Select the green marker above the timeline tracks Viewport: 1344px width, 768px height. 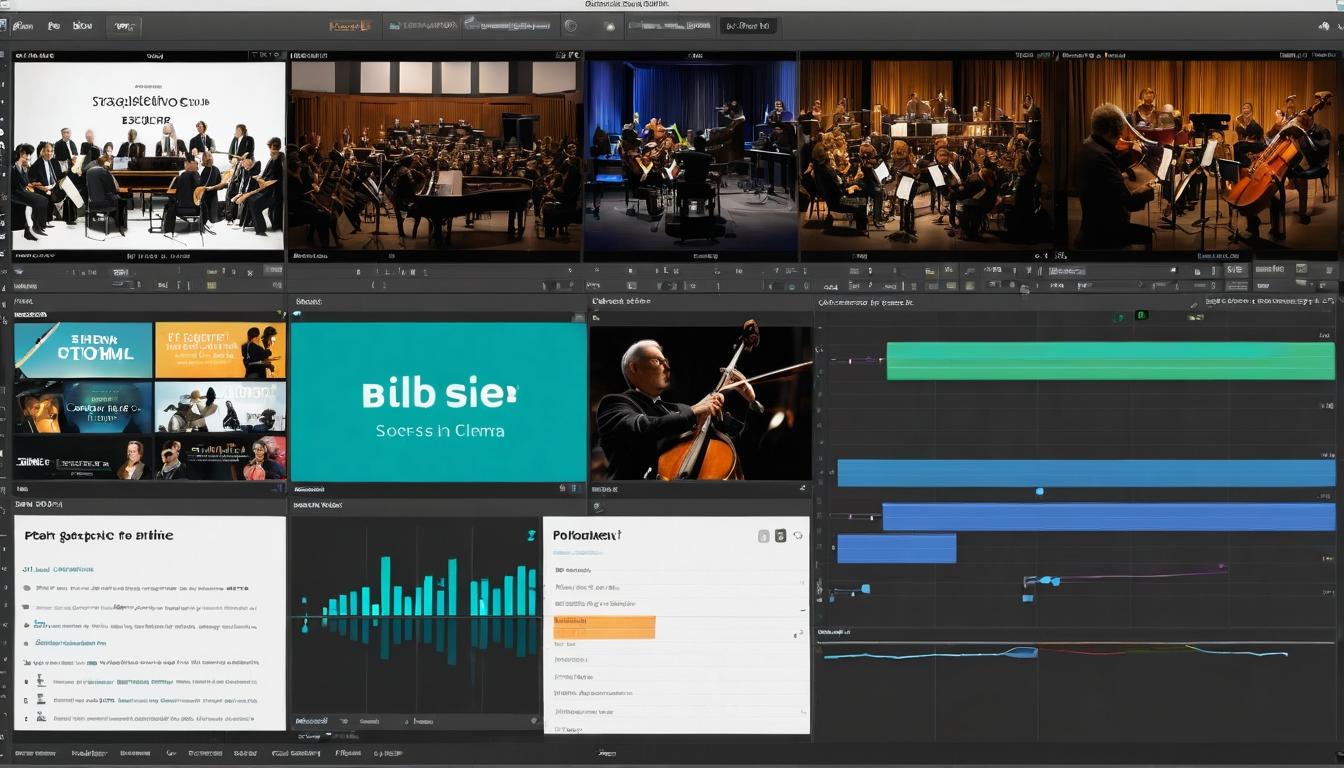click(1141, 315)
